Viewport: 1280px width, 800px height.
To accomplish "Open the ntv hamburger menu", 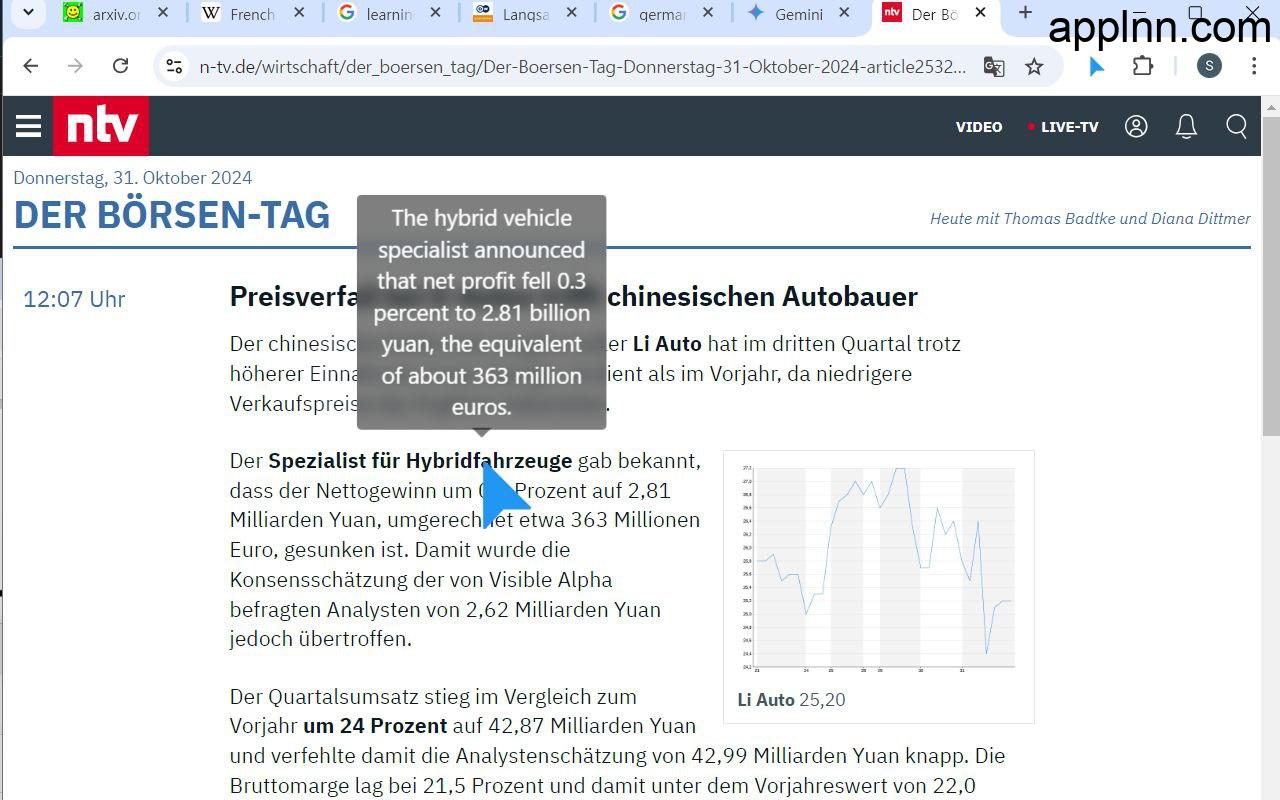I will click(29, 126).
